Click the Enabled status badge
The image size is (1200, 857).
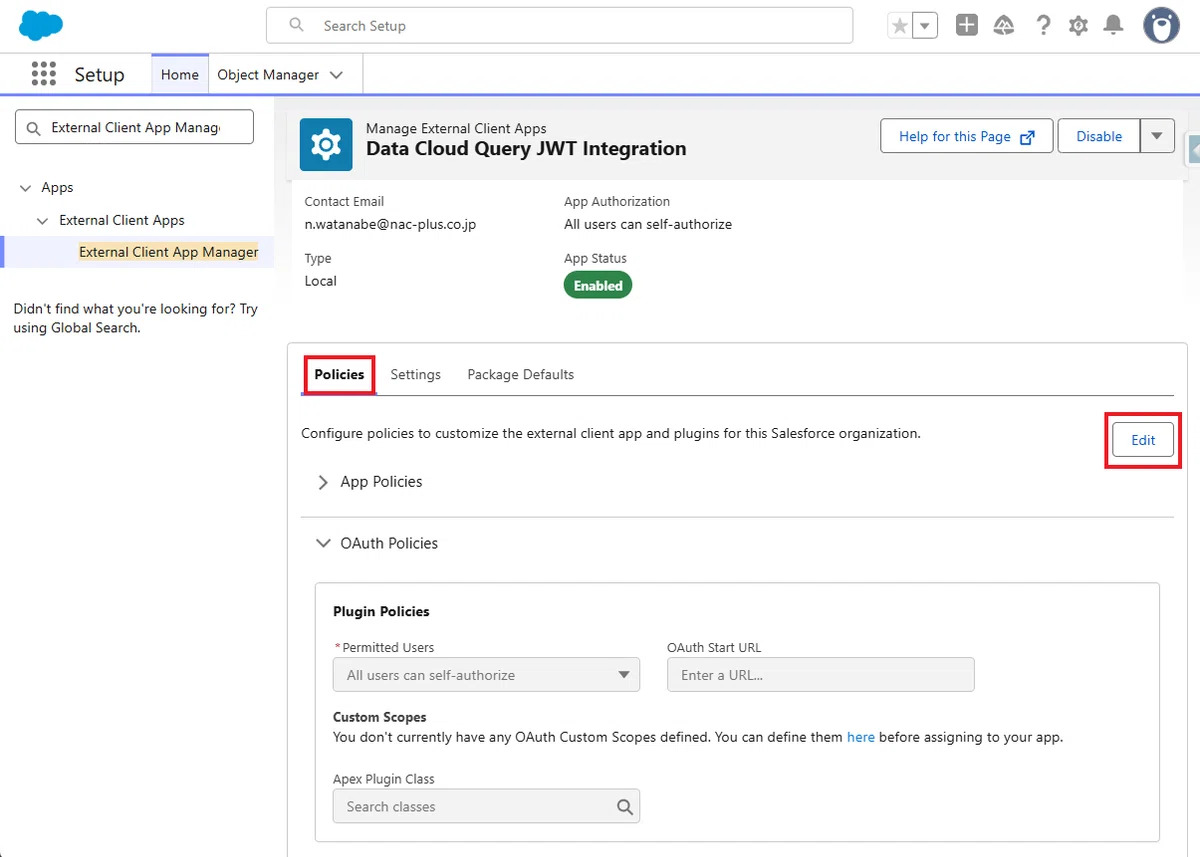click(x=598, y=286)
